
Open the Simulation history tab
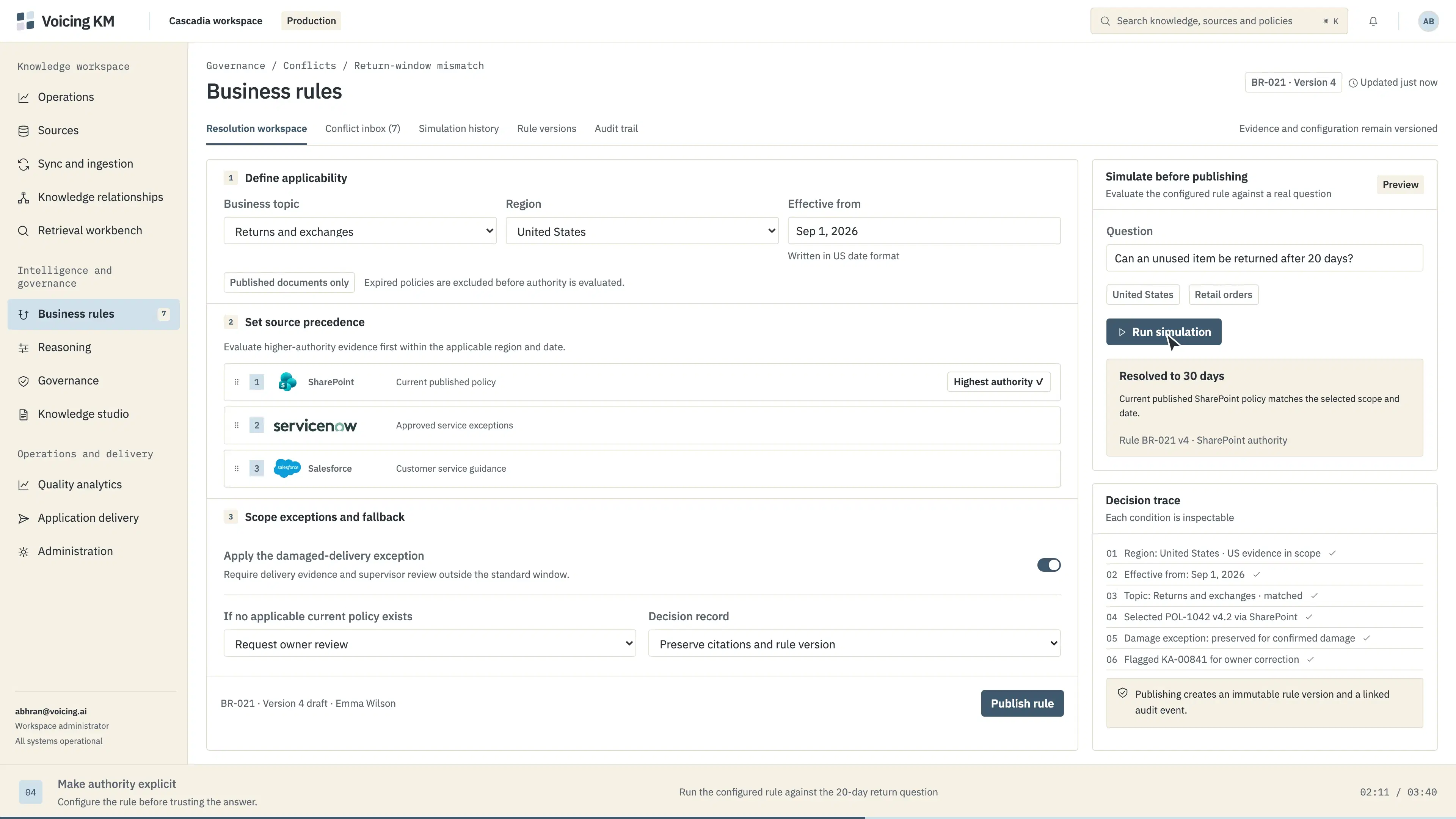click(x=458, y=129)
